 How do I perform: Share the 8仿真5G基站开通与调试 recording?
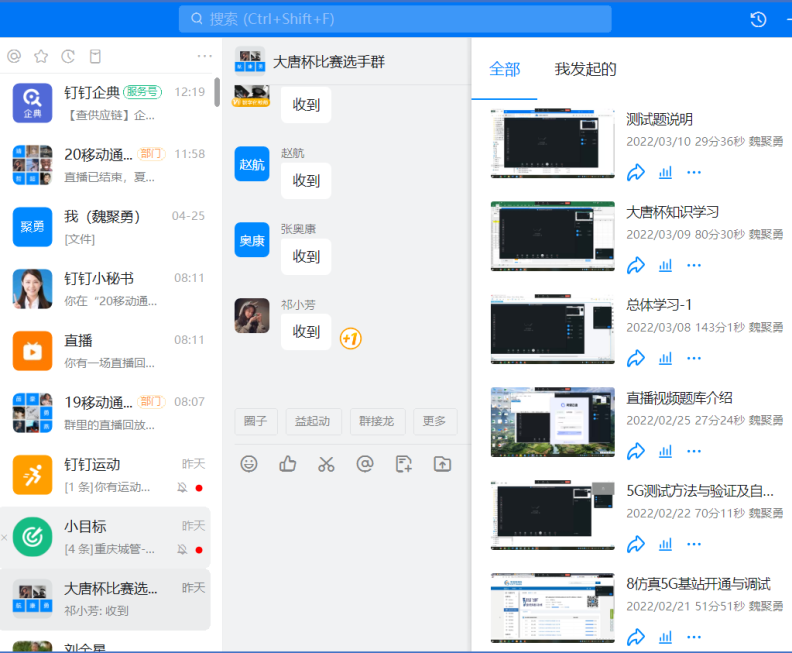pyautogui.click(x=635, y=637)
